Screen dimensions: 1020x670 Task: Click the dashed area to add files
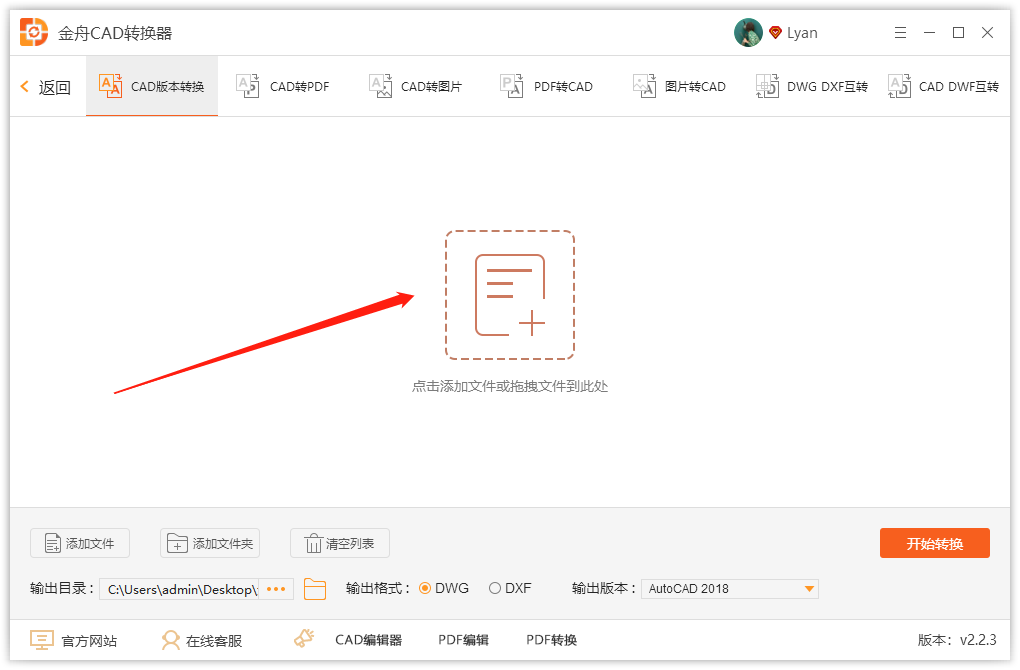point(510,295)
